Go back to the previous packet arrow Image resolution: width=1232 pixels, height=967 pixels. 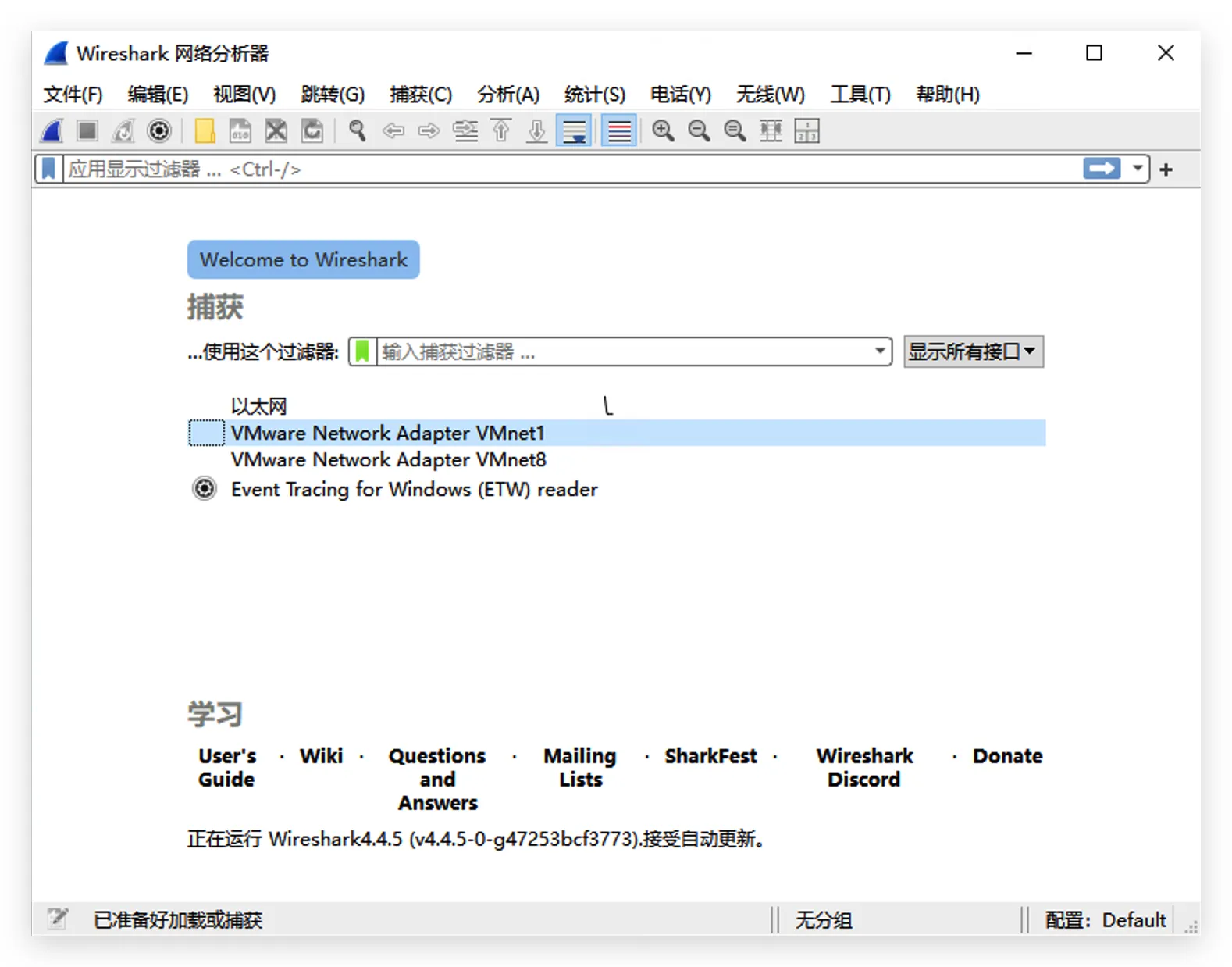[x=393, y=130]
